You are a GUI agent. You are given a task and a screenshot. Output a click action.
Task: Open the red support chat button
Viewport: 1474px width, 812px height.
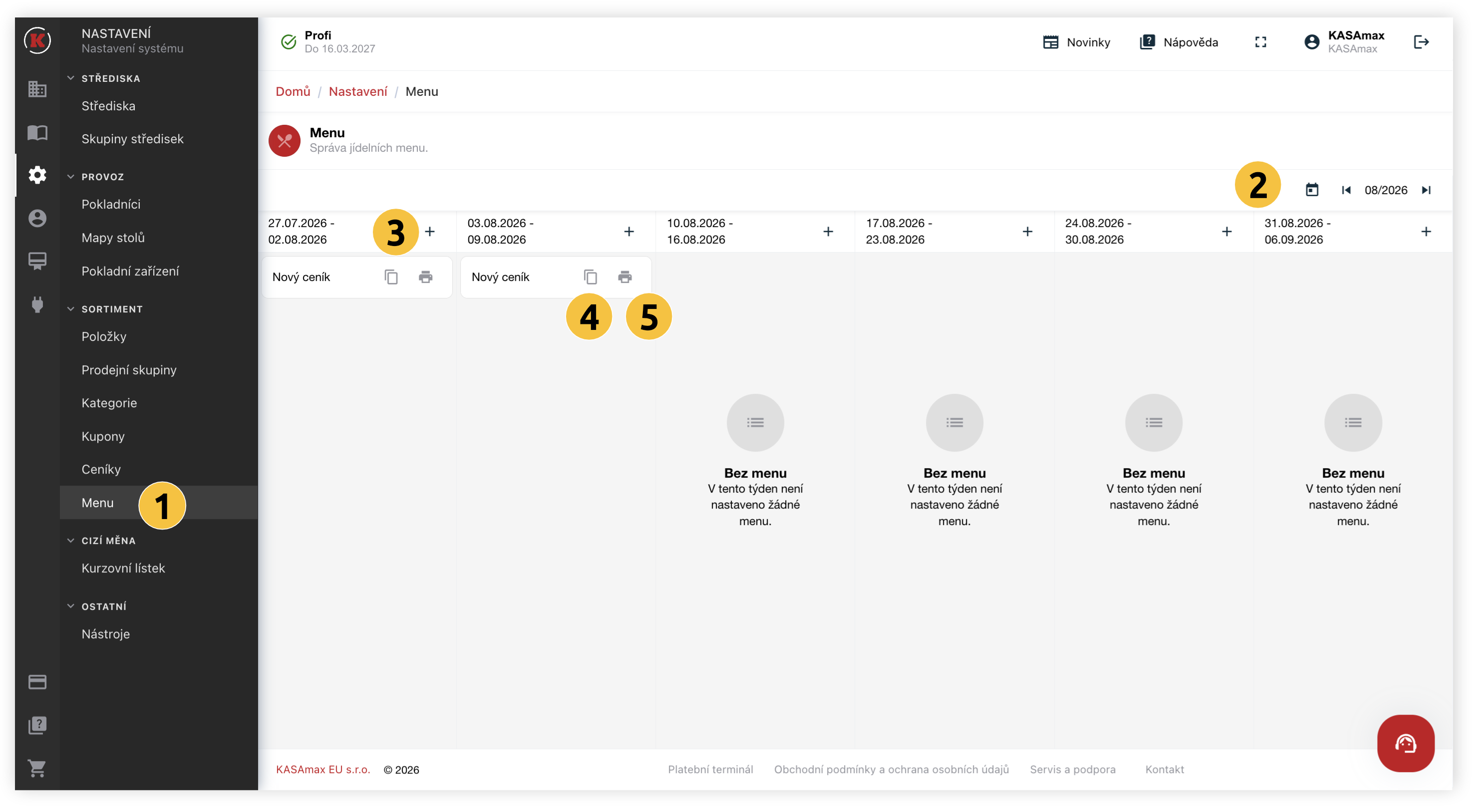(x=1406, y=743)
